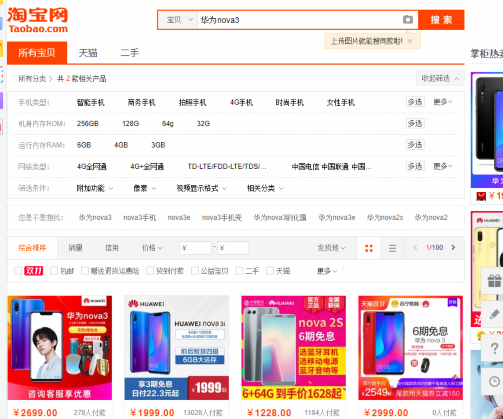This screenshot has width=503, height=419.
Task: Click the nova3手机壳 suggestion
Action: tap(222, 218)
